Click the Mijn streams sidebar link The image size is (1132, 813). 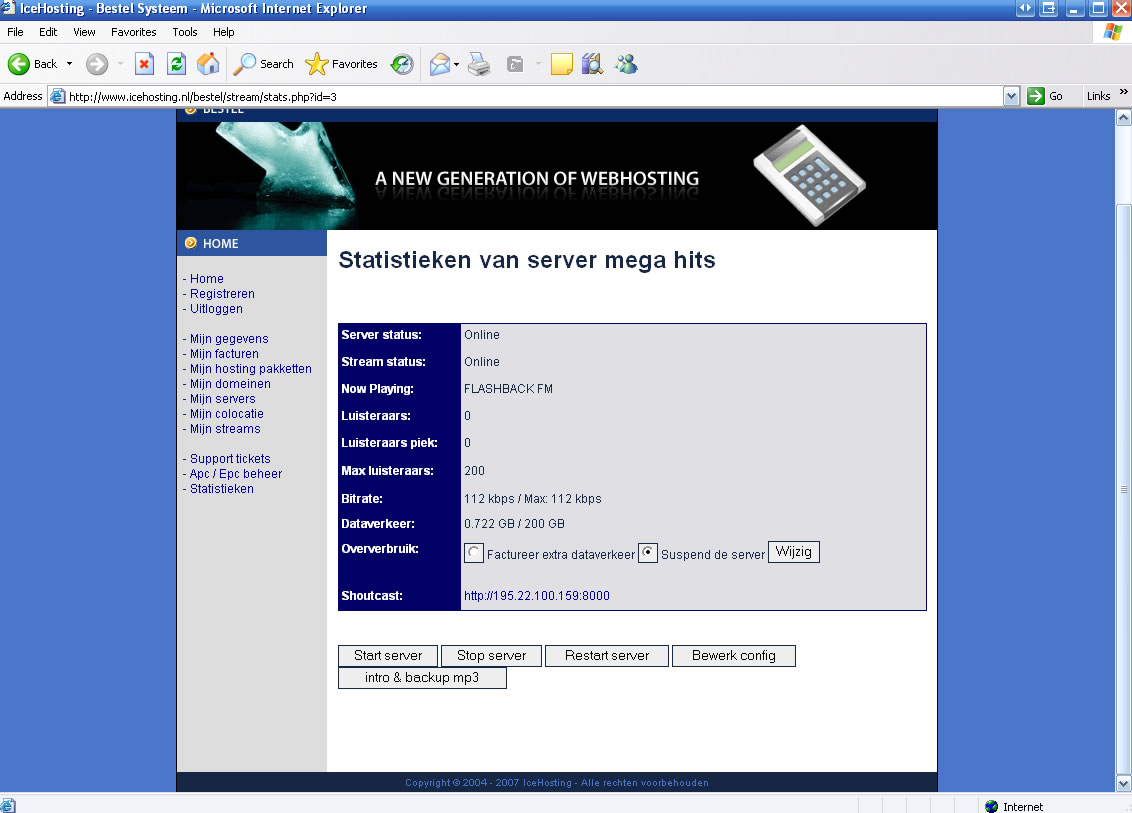[225, 429]
